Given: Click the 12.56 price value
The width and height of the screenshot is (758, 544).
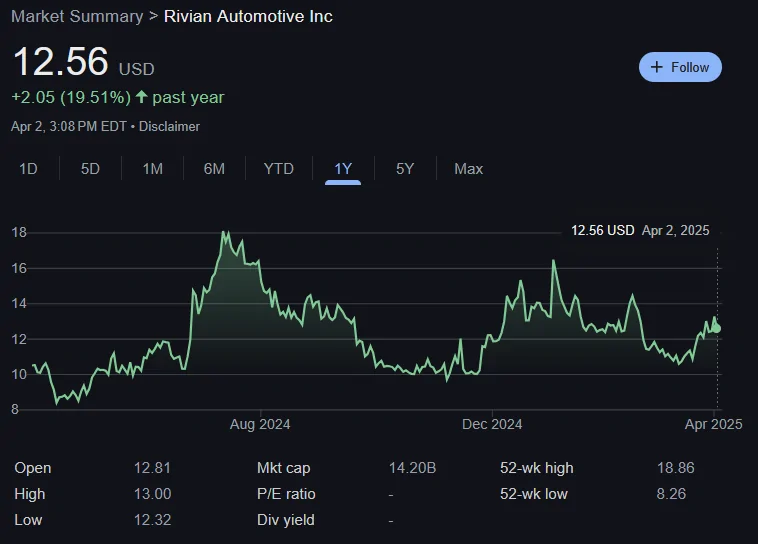Looking at the screenshot, I should click(60, 62).
